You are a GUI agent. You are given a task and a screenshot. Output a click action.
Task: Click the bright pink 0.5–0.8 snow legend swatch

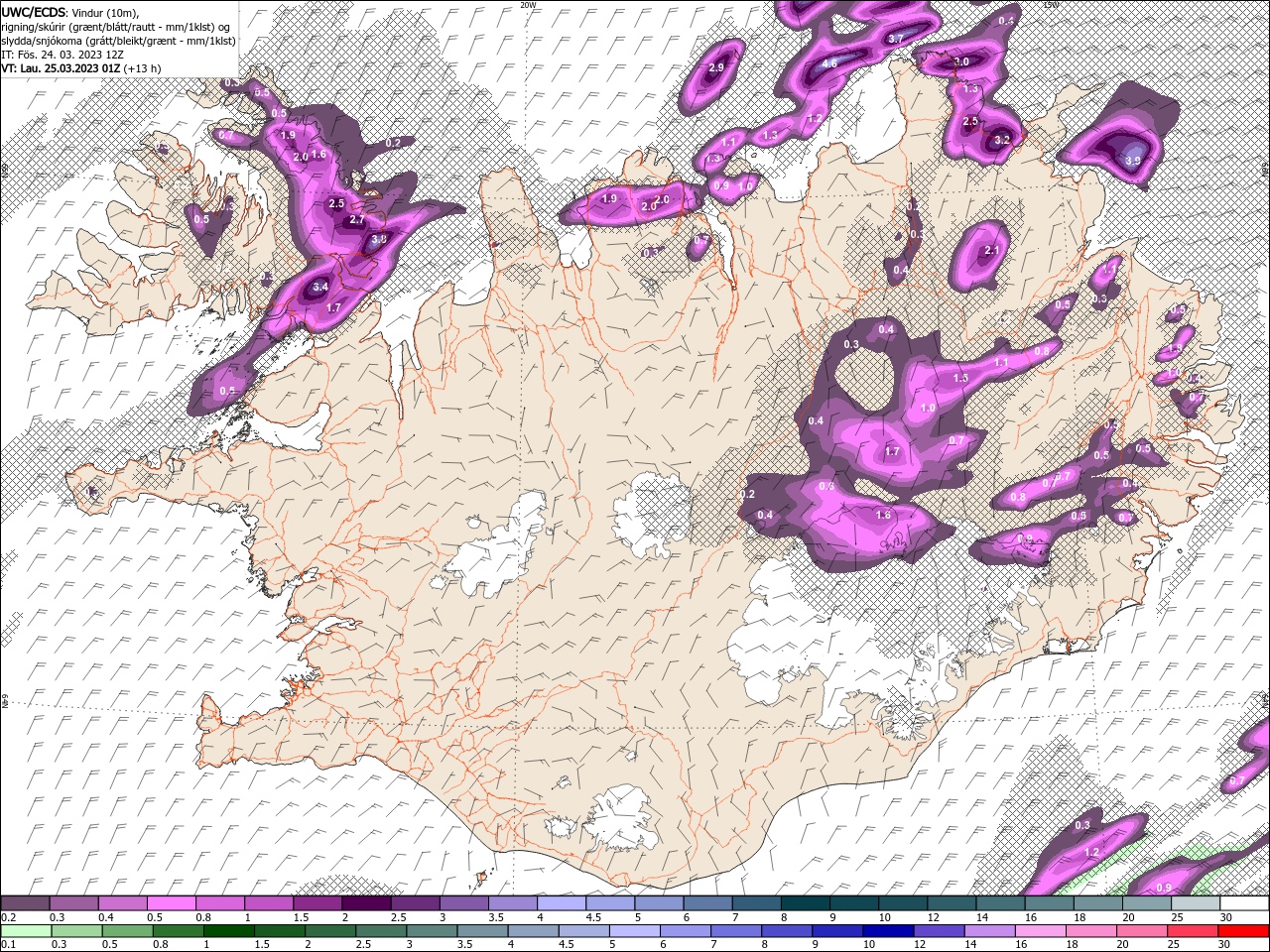pos(171,903)
